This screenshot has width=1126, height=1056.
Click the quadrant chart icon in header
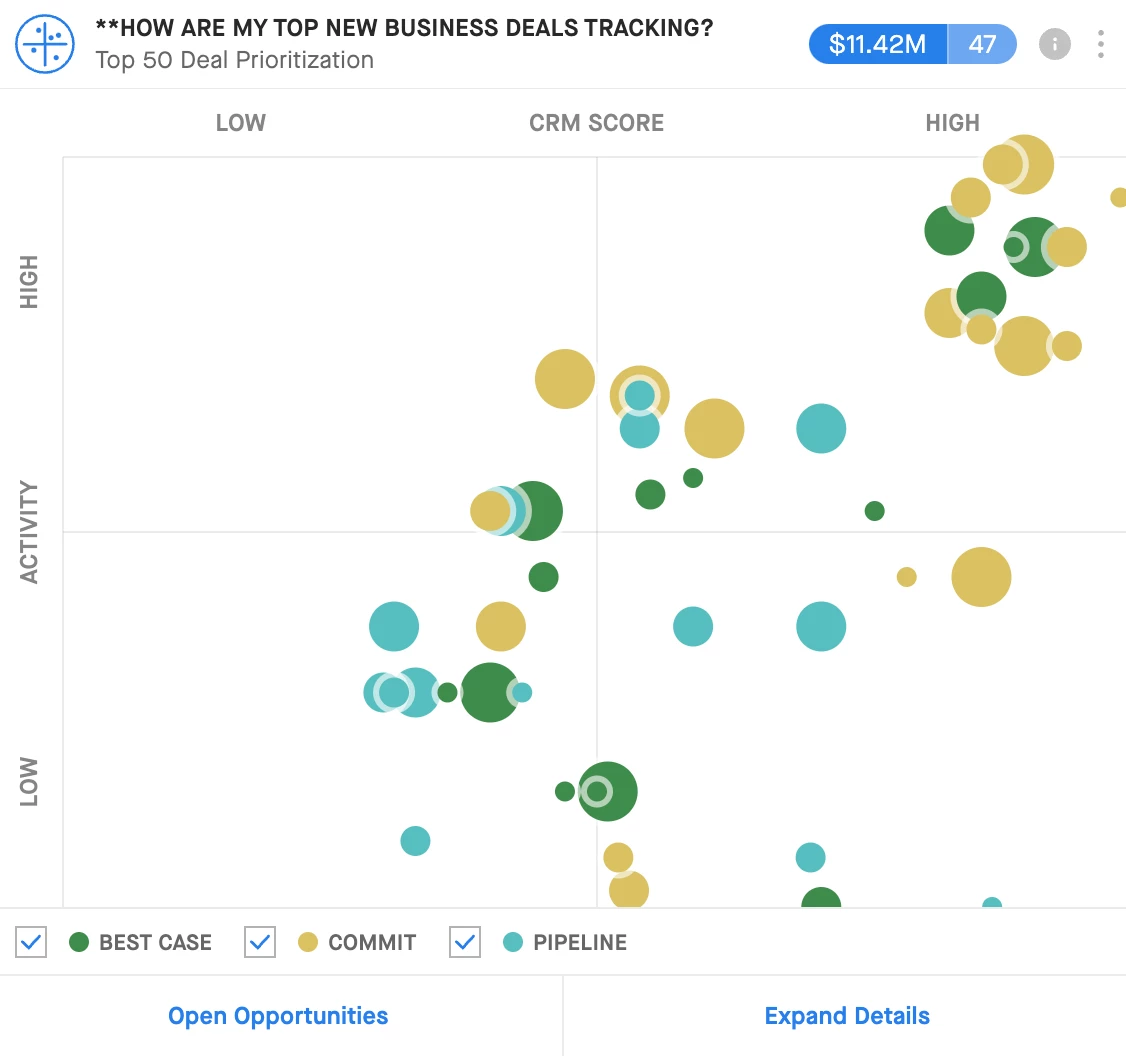(45, 44)
